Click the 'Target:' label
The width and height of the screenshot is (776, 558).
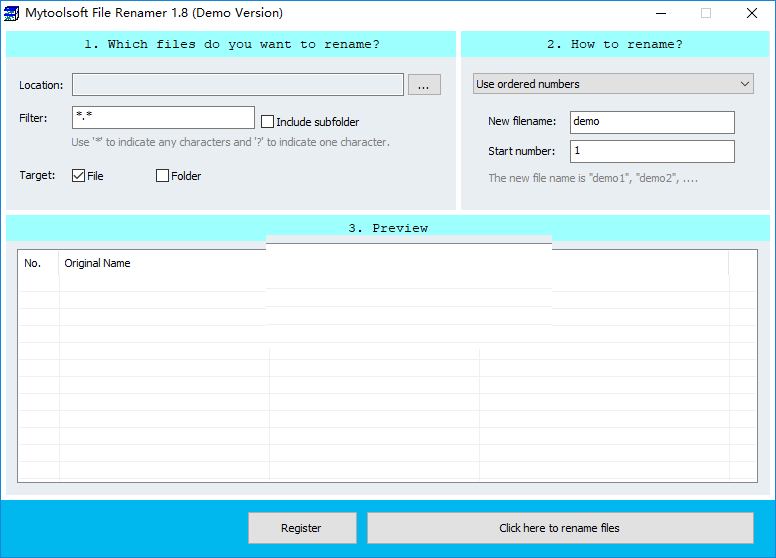coord(37,175)
